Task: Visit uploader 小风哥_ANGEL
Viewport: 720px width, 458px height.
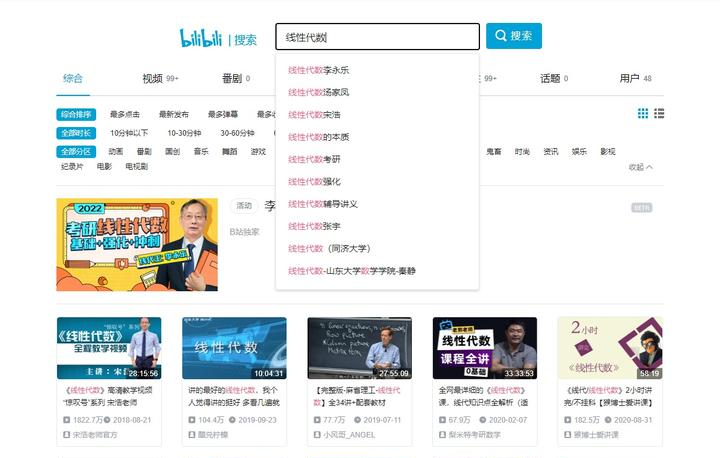Action: pos(349,435)
